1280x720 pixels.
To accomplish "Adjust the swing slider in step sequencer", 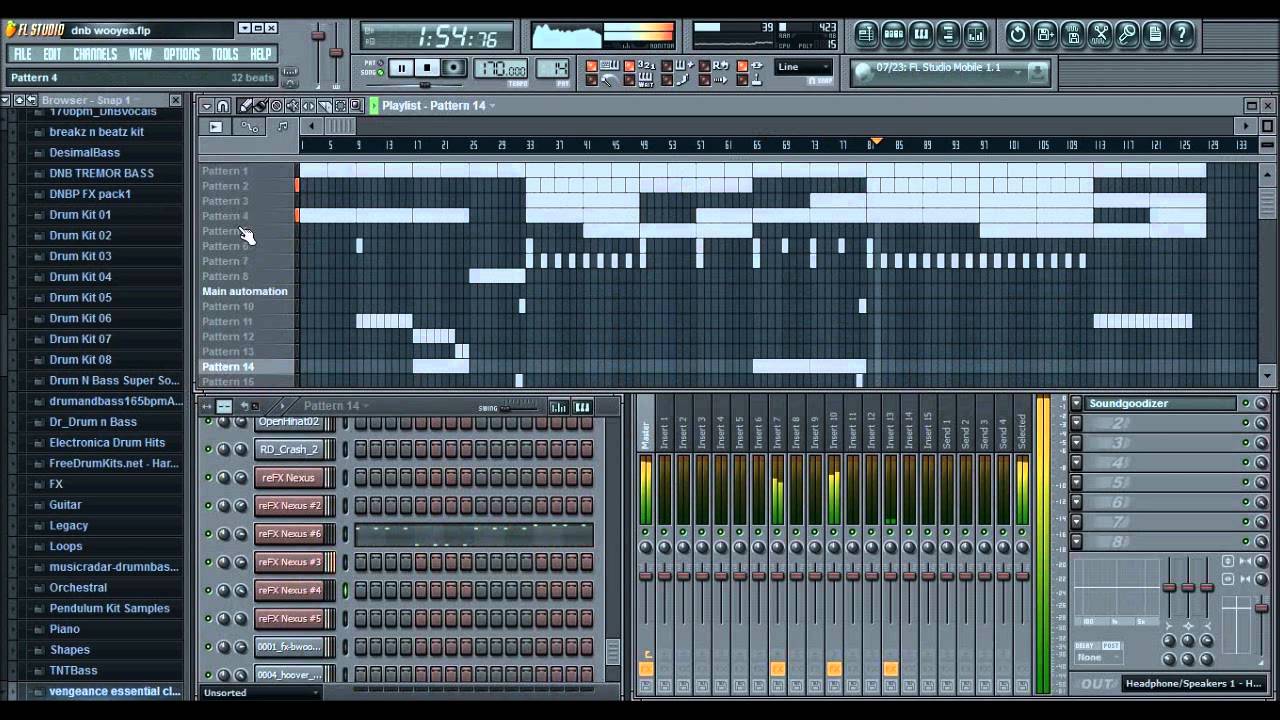I will (x=521, y=408).
